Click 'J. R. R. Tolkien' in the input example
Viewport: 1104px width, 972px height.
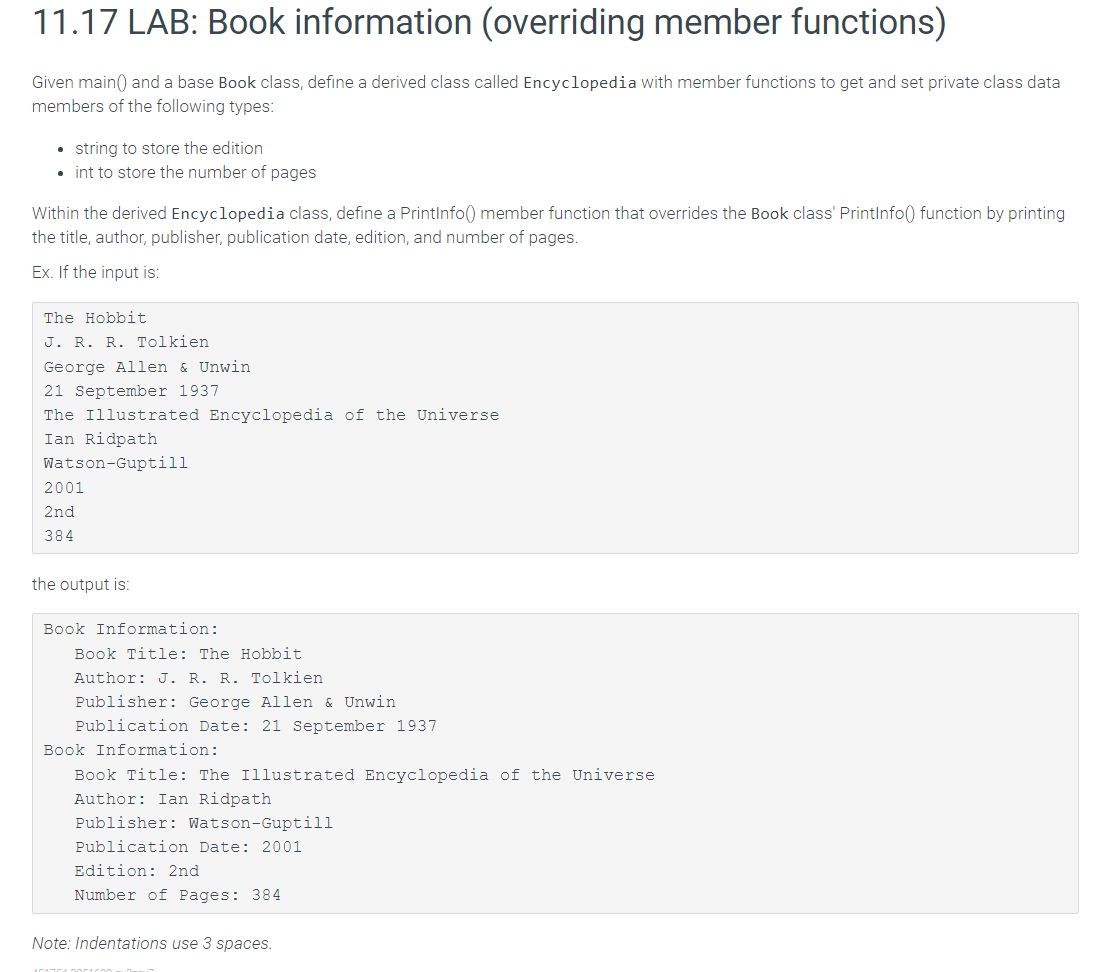(126, 342)
